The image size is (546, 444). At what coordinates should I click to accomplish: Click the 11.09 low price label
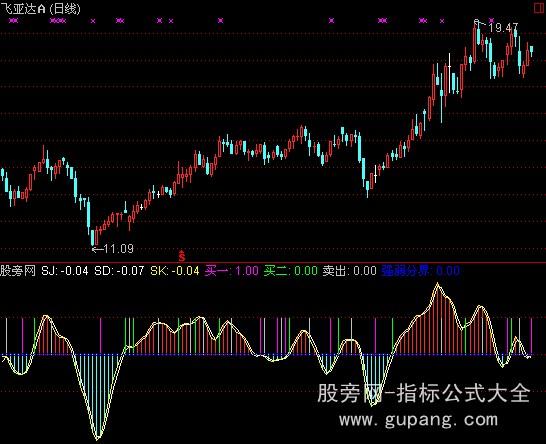click(x=119, y=249)
